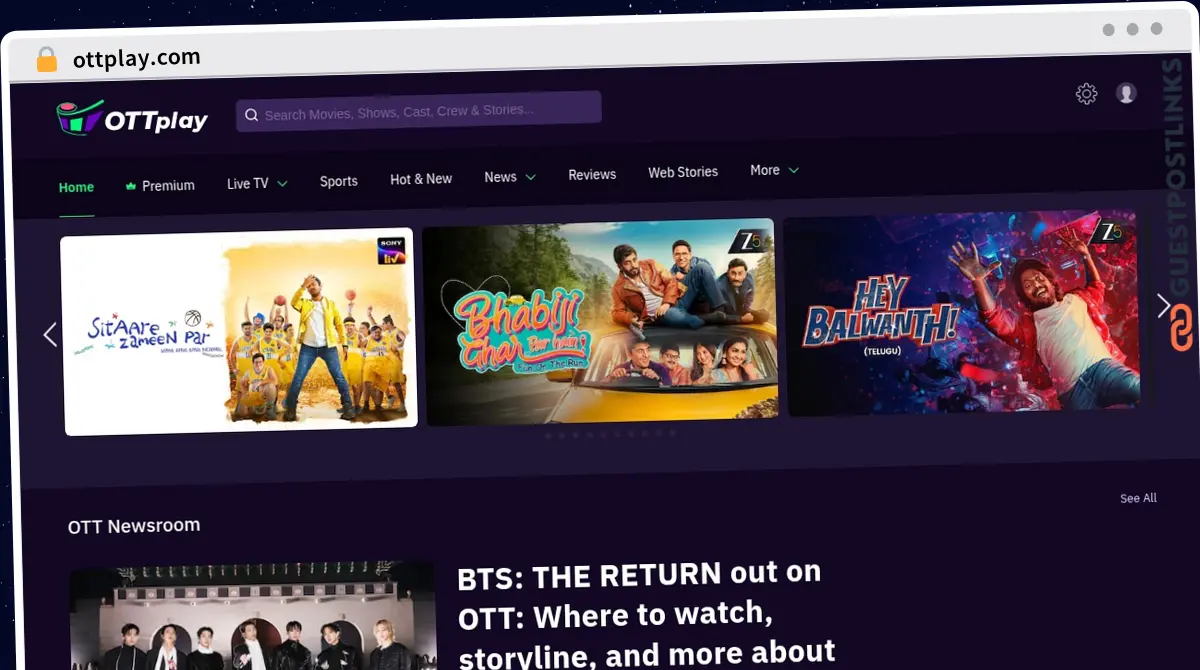Viewport: 1200px width, 670px height.
Task: Expand the More dropdown menu
Action: click(774, 170)
